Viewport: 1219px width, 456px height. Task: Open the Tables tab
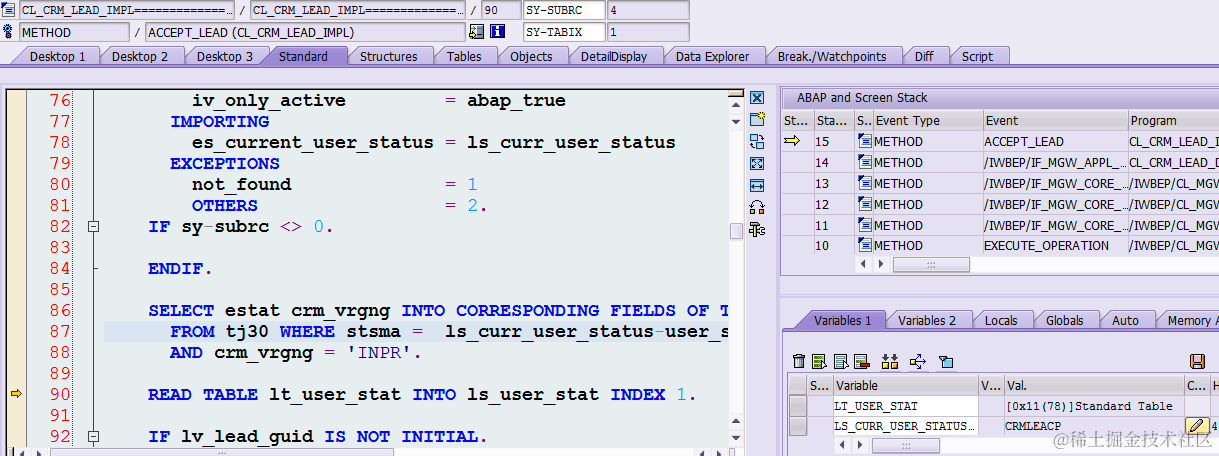point(463,56)
